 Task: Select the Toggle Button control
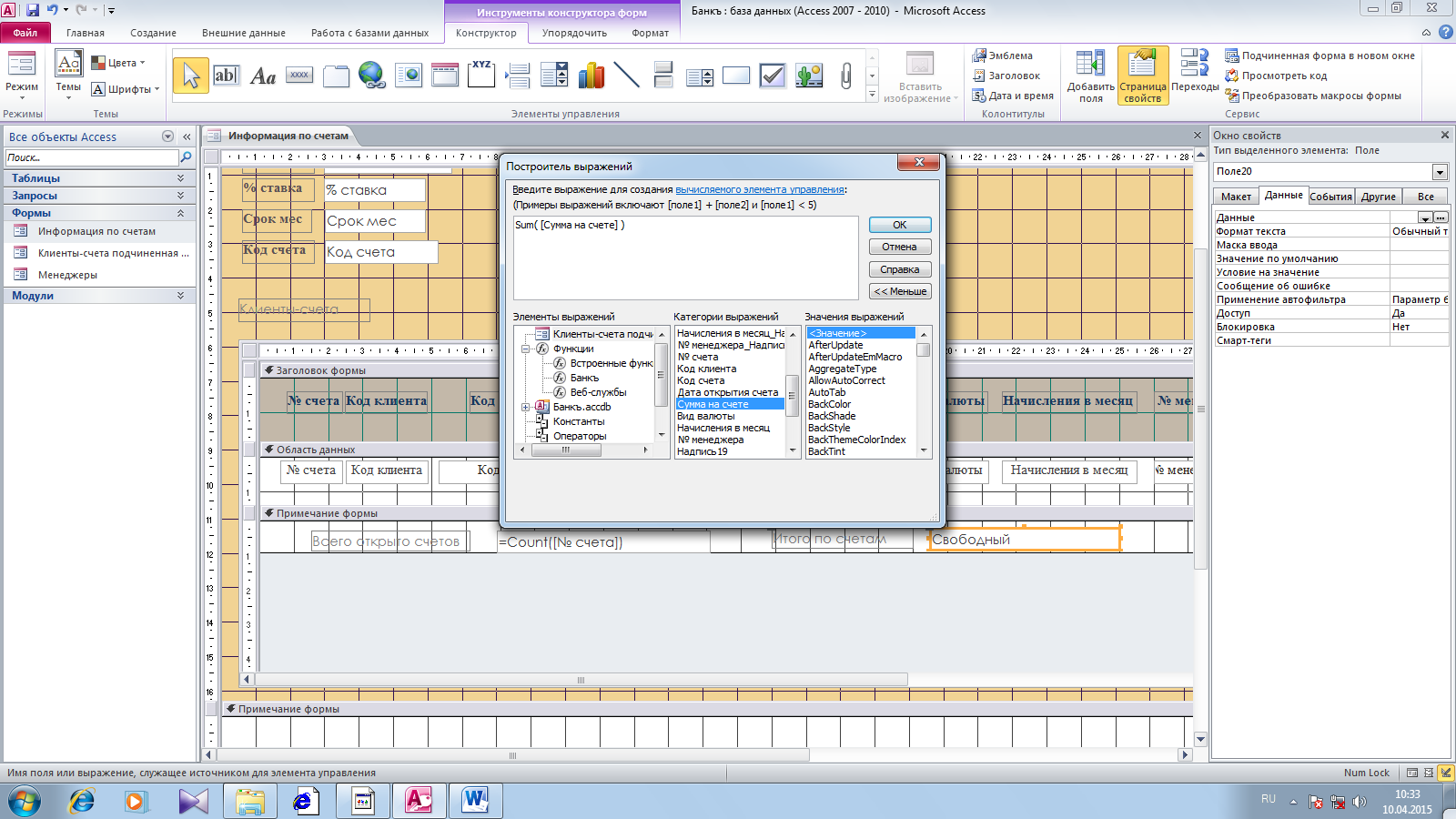pyautogui.click(x=663, y=76)
